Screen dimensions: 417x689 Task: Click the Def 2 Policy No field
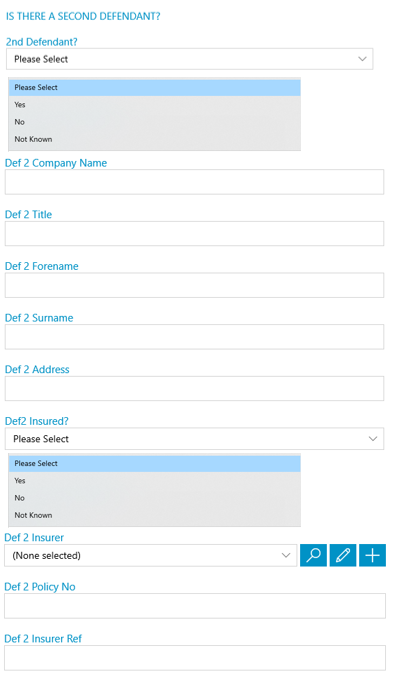coord(195,606)
